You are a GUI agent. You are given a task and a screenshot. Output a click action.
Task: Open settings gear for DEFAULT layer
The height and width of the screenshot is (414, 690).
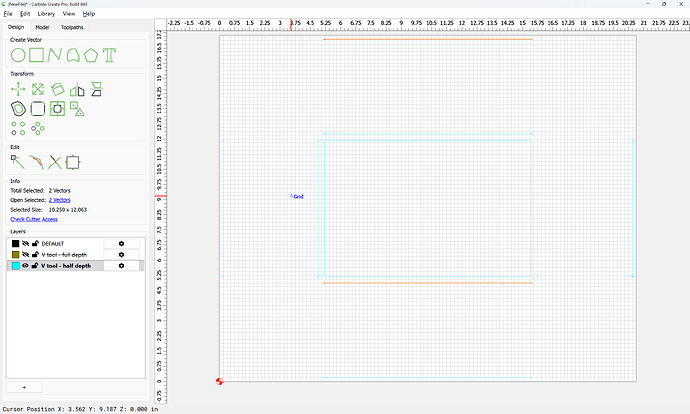coord(121,243)
